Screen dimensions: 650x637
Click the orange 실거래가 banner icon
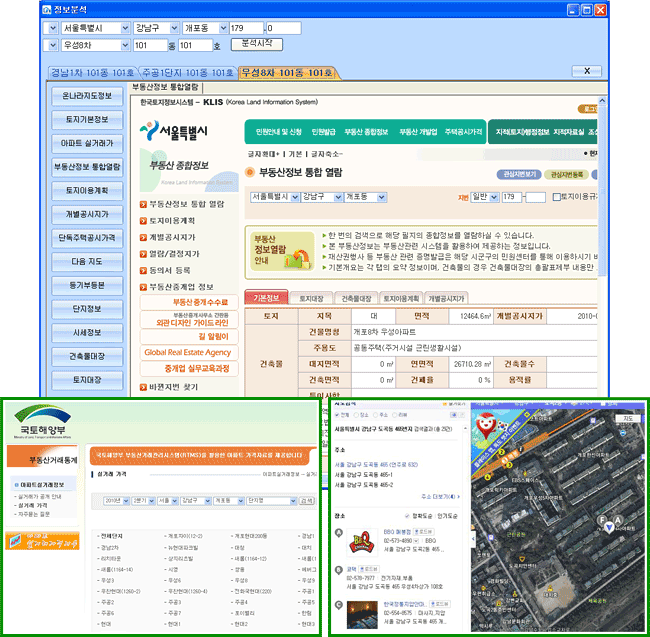coord(42,541)
